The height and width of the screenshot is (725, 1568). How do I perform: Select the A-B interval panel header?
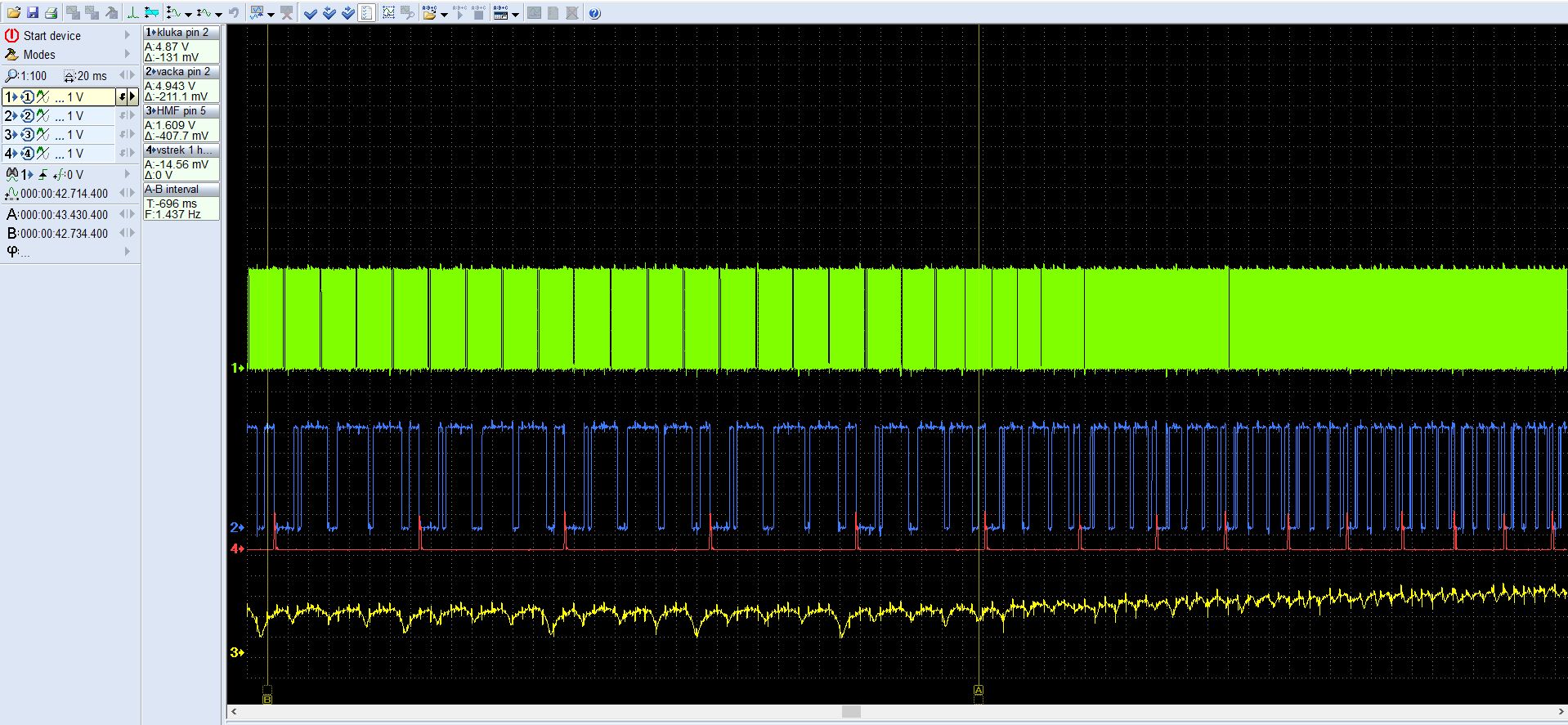tap(181, 190)
